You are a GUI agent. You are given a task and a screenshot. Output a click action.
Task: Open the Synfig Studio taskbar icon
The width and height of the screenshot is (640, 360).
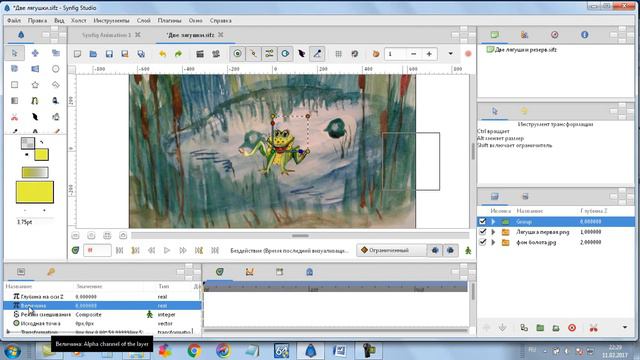(311, 351)
